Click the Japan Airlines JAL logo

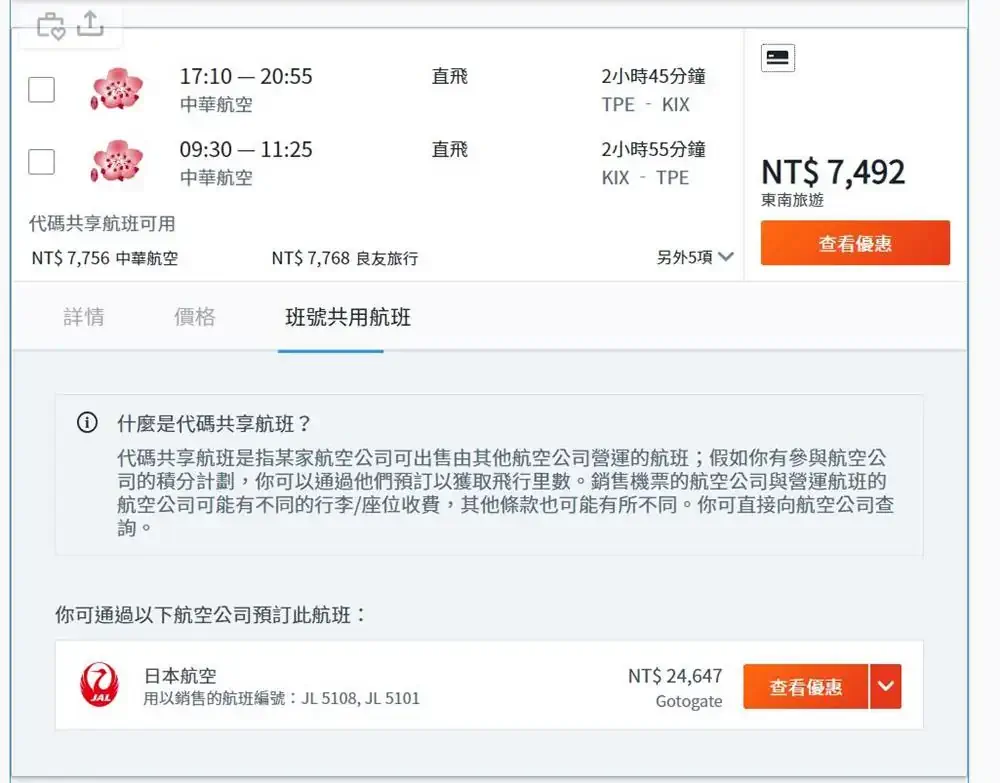(99, 685)
